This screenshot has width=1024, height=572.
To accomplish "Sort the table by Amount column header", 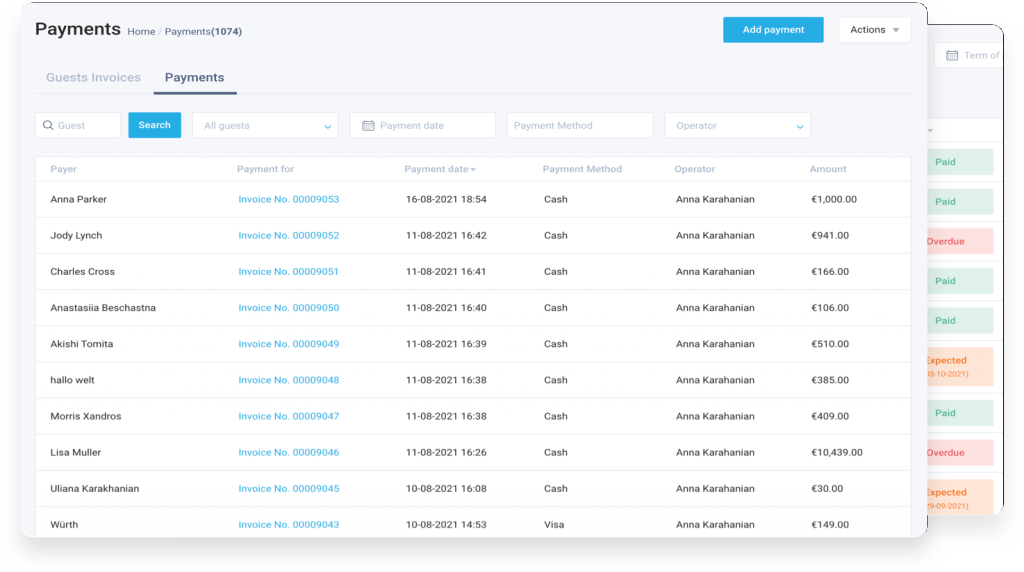I will pyautogui.click(x=827, y=170).
